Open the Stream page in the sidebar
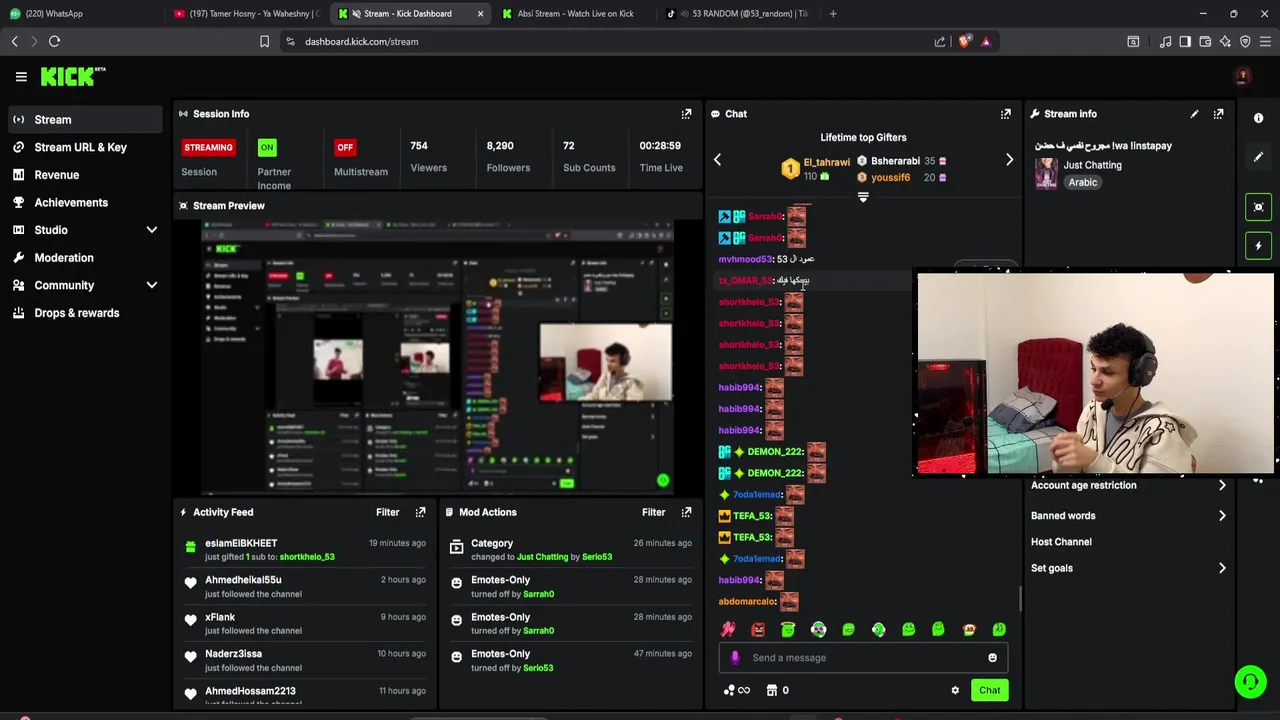Image resolution: width=1280 pixels, height=720 pixels. click(85, 120)
